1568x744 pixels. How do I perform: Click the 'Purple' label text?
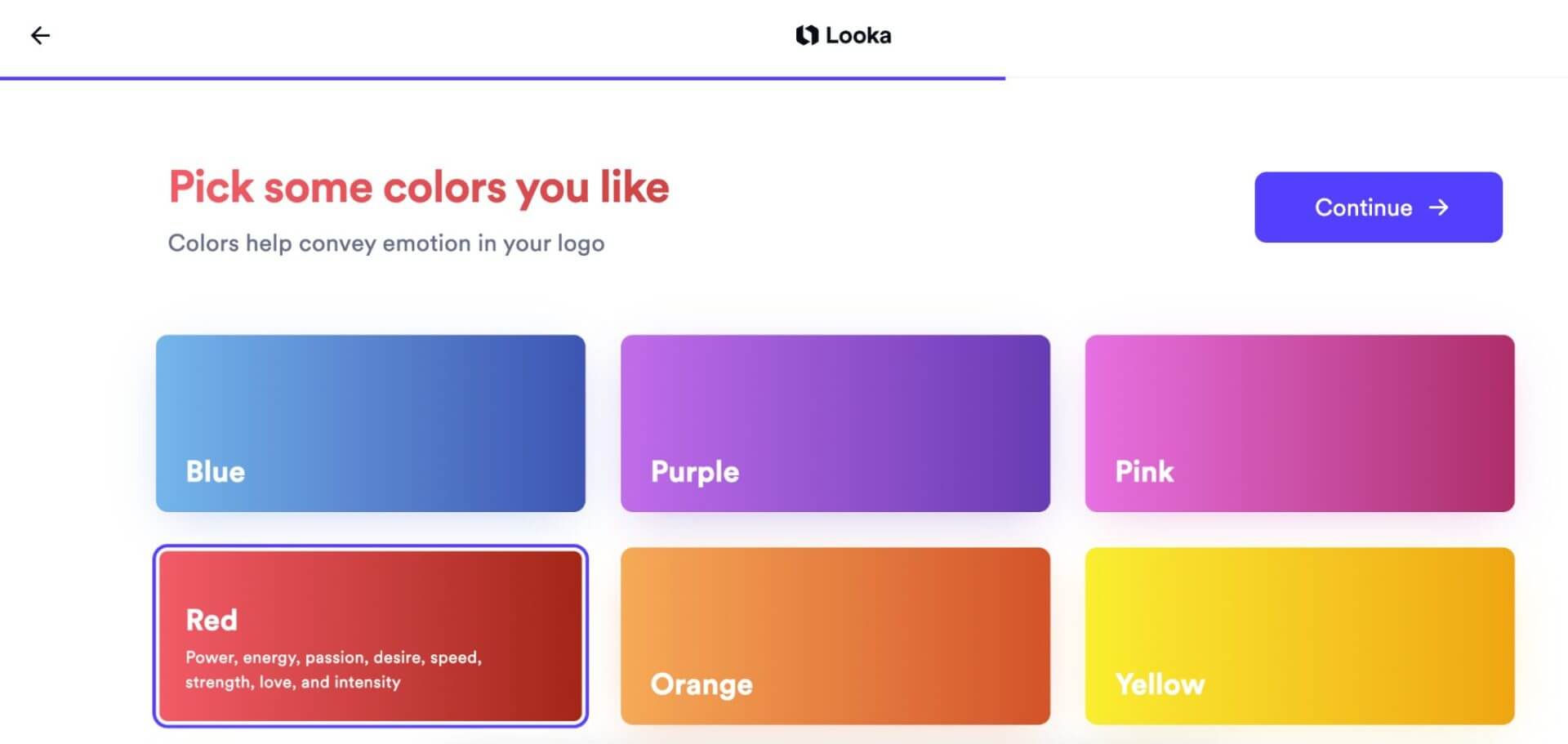[x=695, y=472]
